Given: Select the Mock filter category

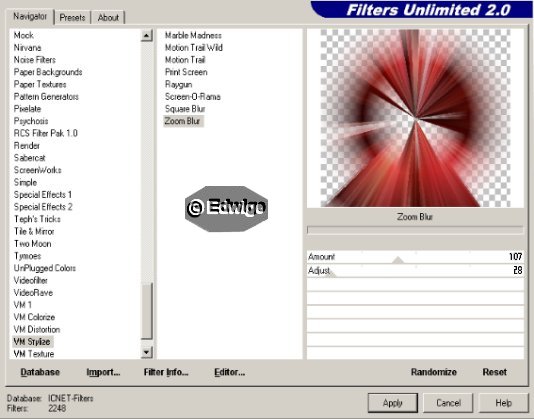Looking at the screenshot, I should tap(23, 35).
